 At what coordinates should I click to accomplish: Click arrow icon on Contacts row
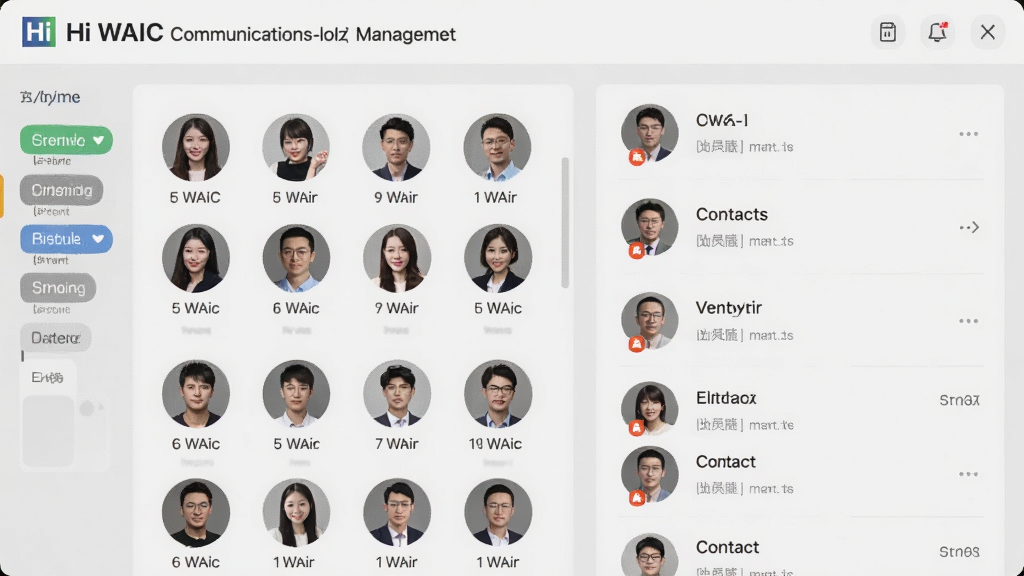coord(969,227)
